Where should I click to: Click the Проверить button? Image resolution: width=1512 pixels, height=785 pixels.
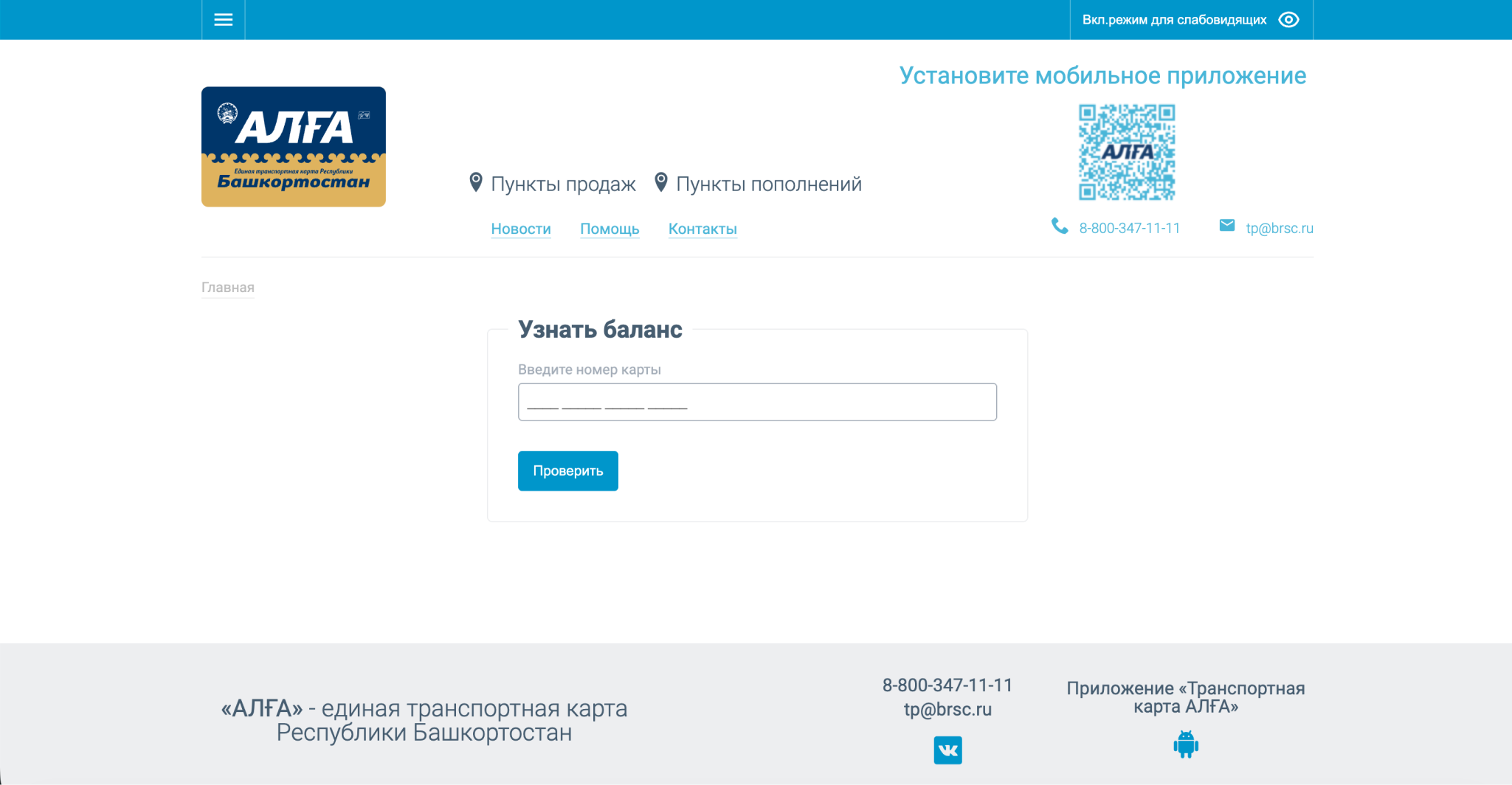coord(568,471)
